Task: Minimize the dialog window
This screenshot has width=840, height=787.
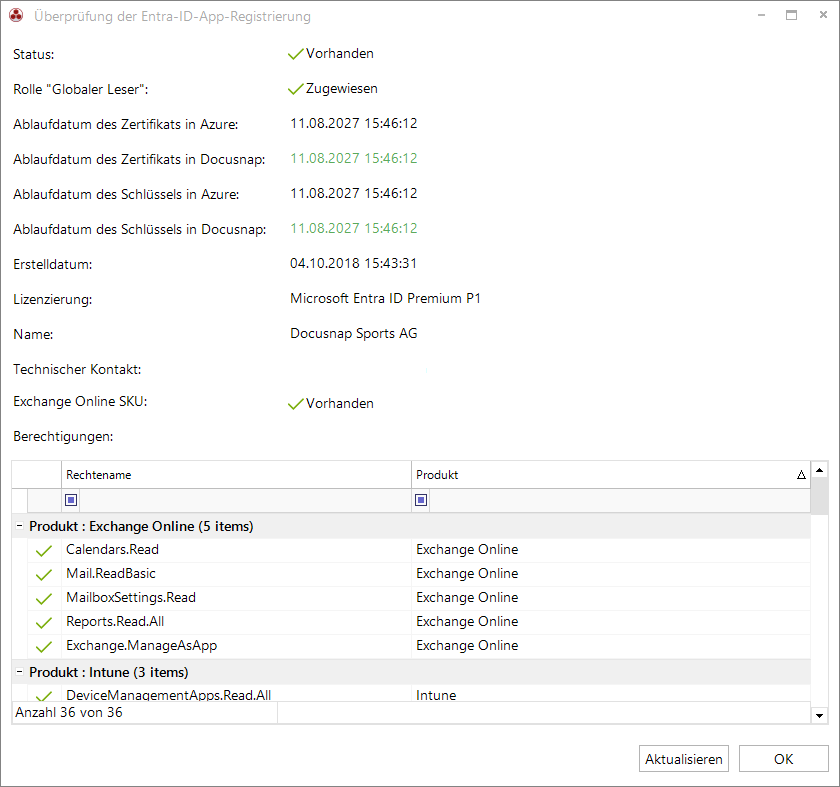Action: 761,16
